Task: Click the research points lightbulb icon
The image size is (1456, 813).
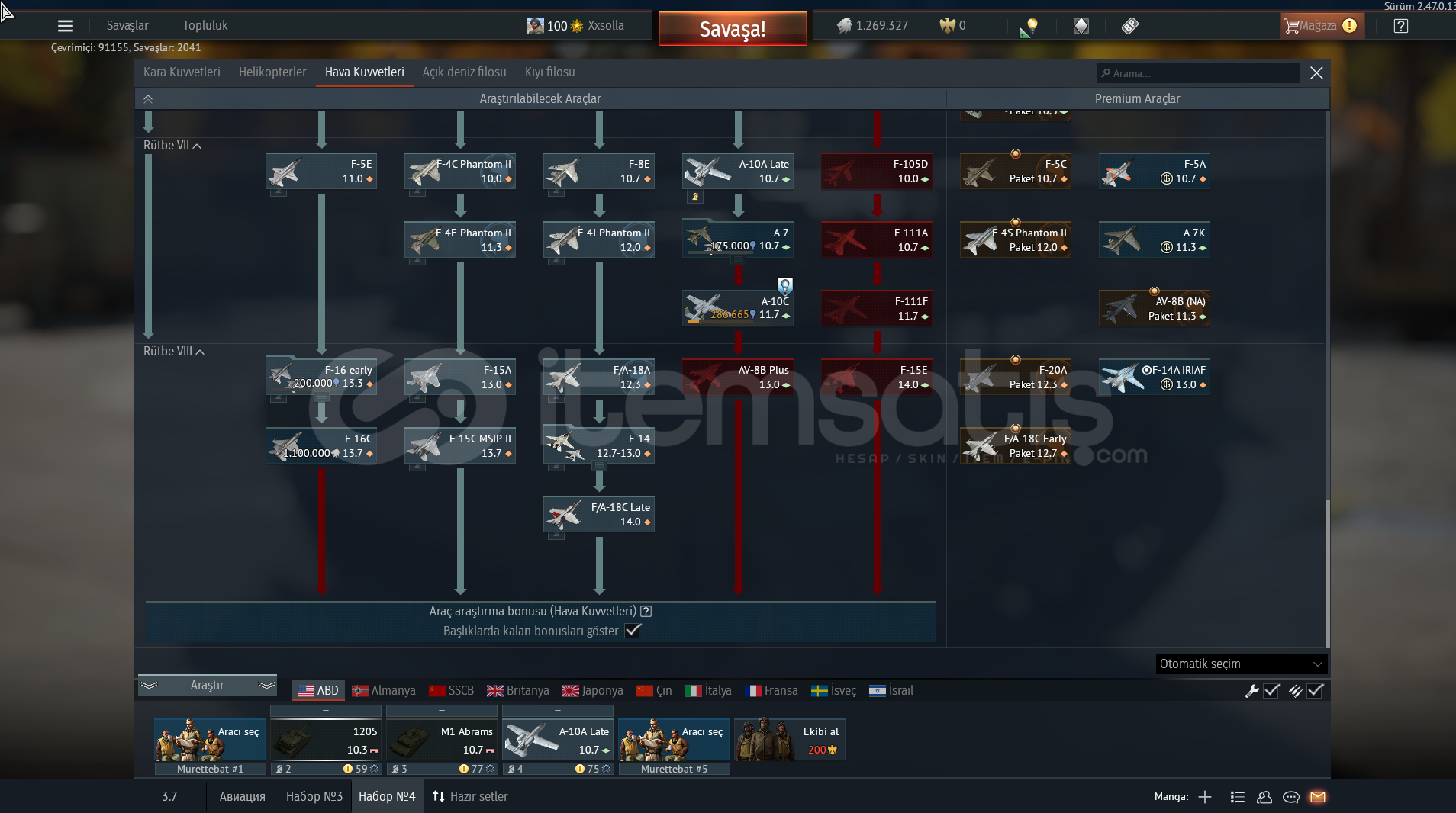Action: [x=1029, y=27]
